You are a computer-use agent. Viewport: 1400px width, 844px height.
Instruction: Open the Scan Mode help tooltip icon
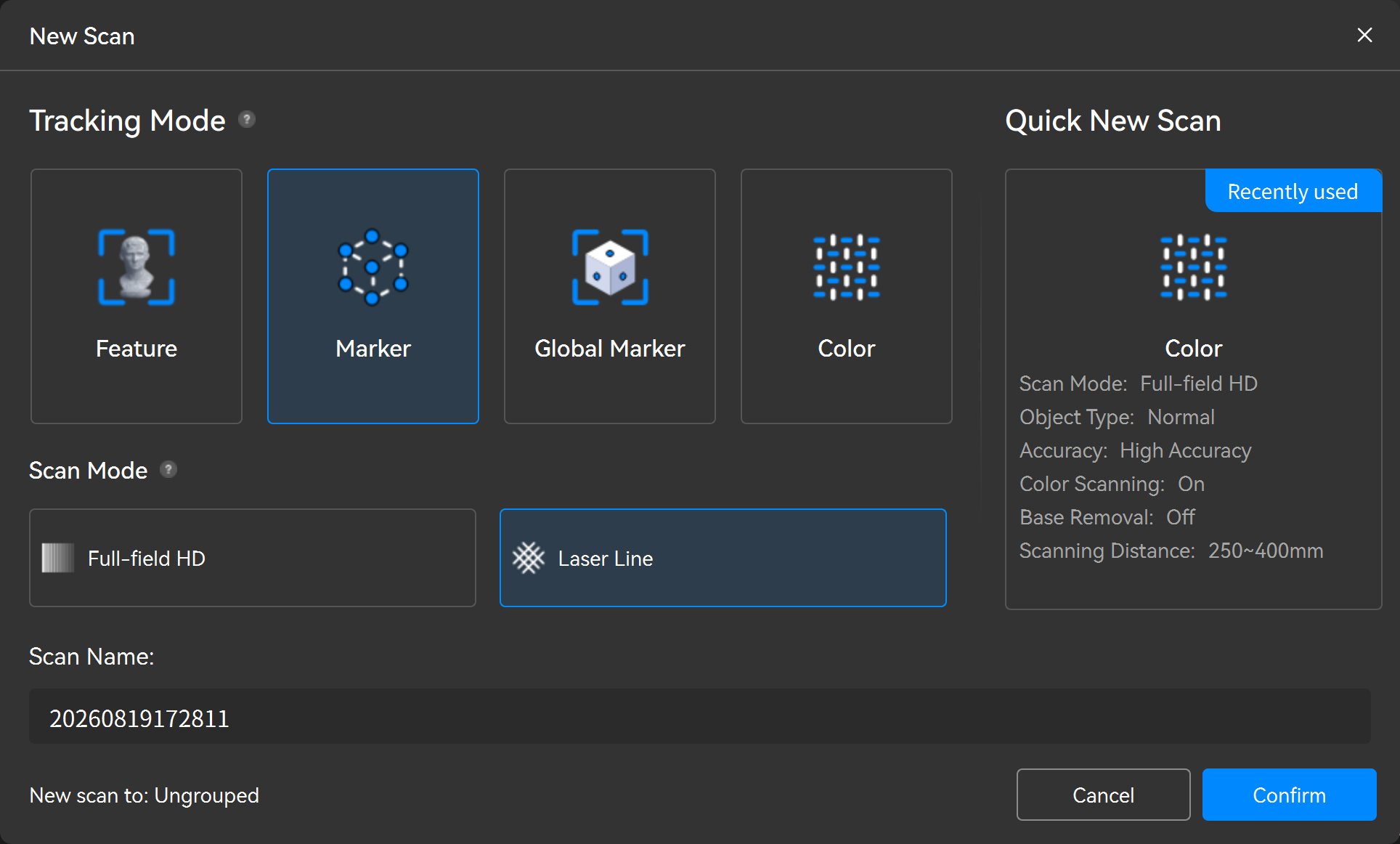[168, 469]
